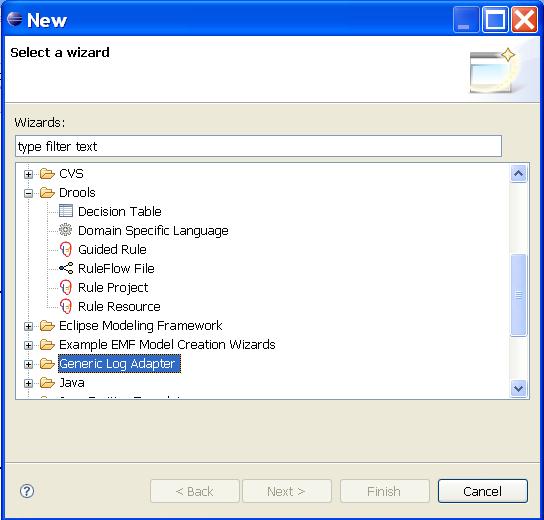This screenshot has width=544, height=520.
Task: Select the Java label in the tree
Action: coord(72,383)
